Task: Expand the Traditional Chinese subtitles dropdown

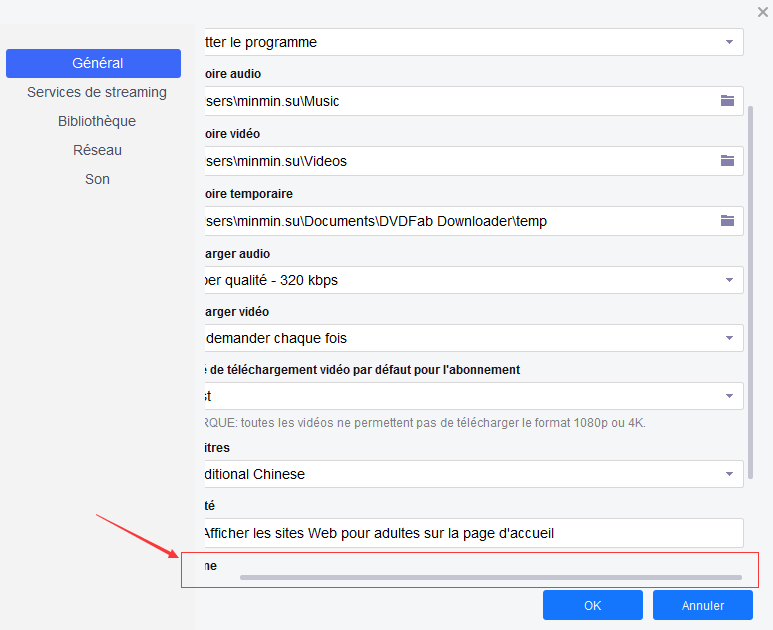Action: pos(728,474)
